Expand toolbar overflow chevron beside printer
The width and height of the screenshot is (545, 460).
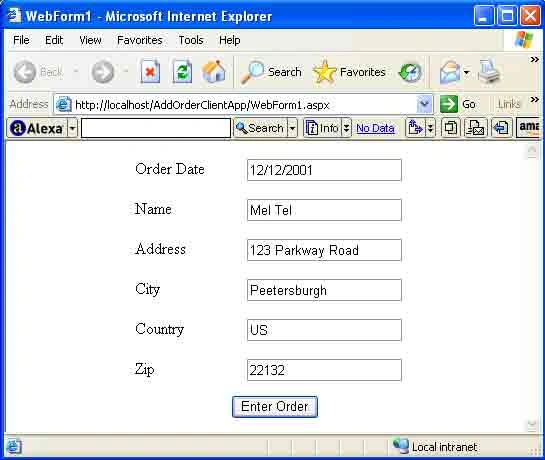pyautogui.click(x=535, y=60)
